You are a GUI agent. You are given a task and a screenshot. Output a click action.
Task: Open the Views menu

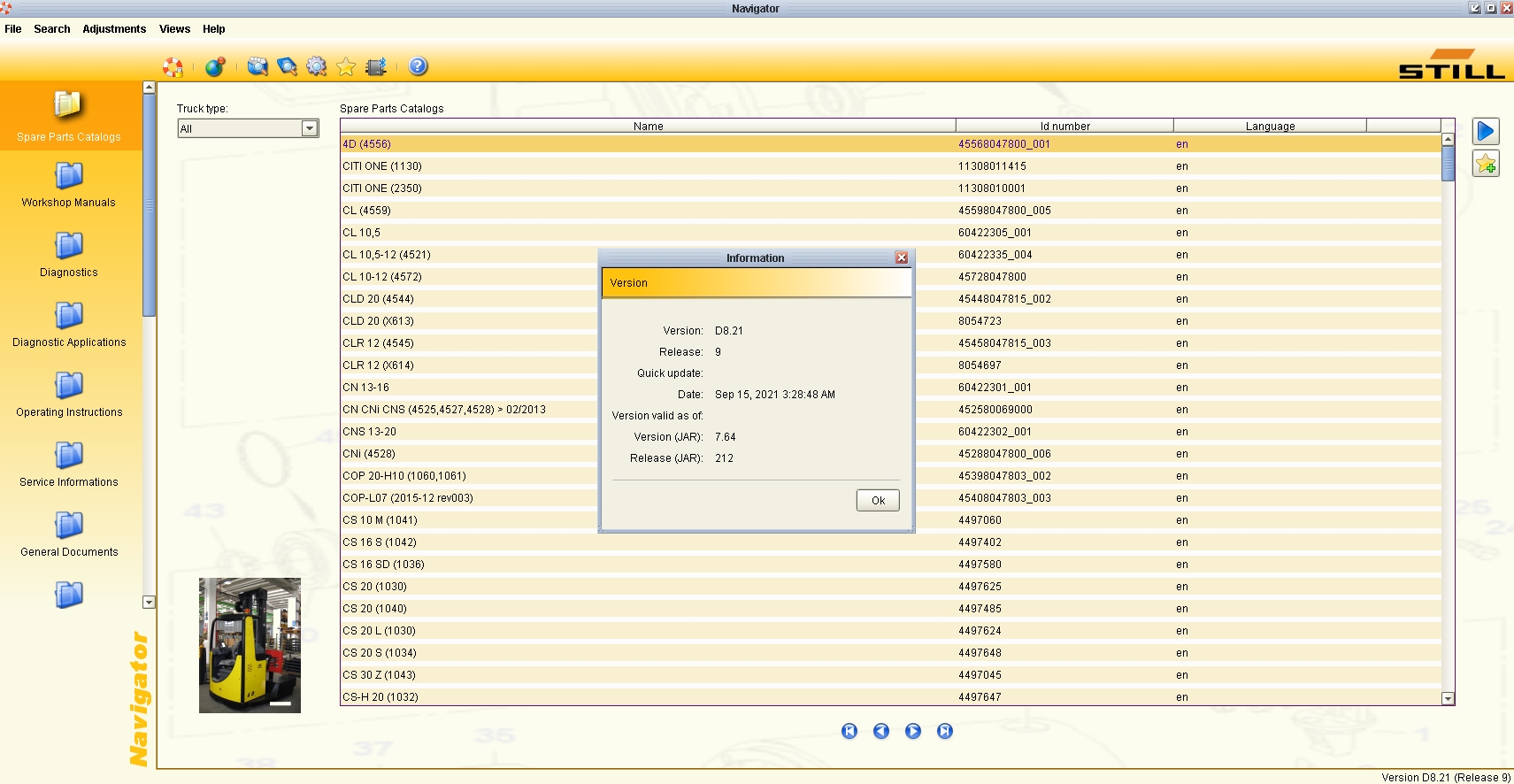(x=174, y=29)
